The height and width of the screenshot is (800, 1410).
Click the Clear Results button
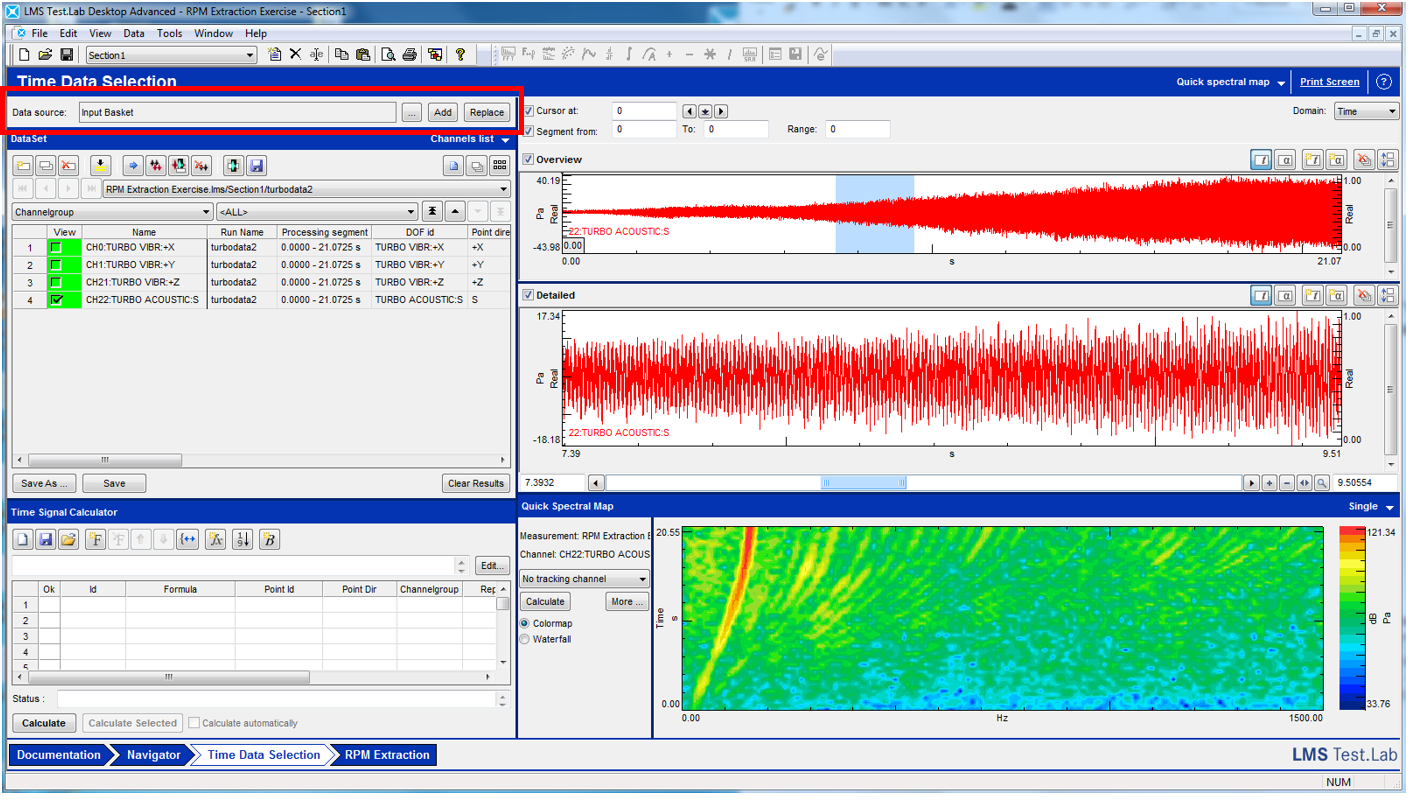pos(476,483)
